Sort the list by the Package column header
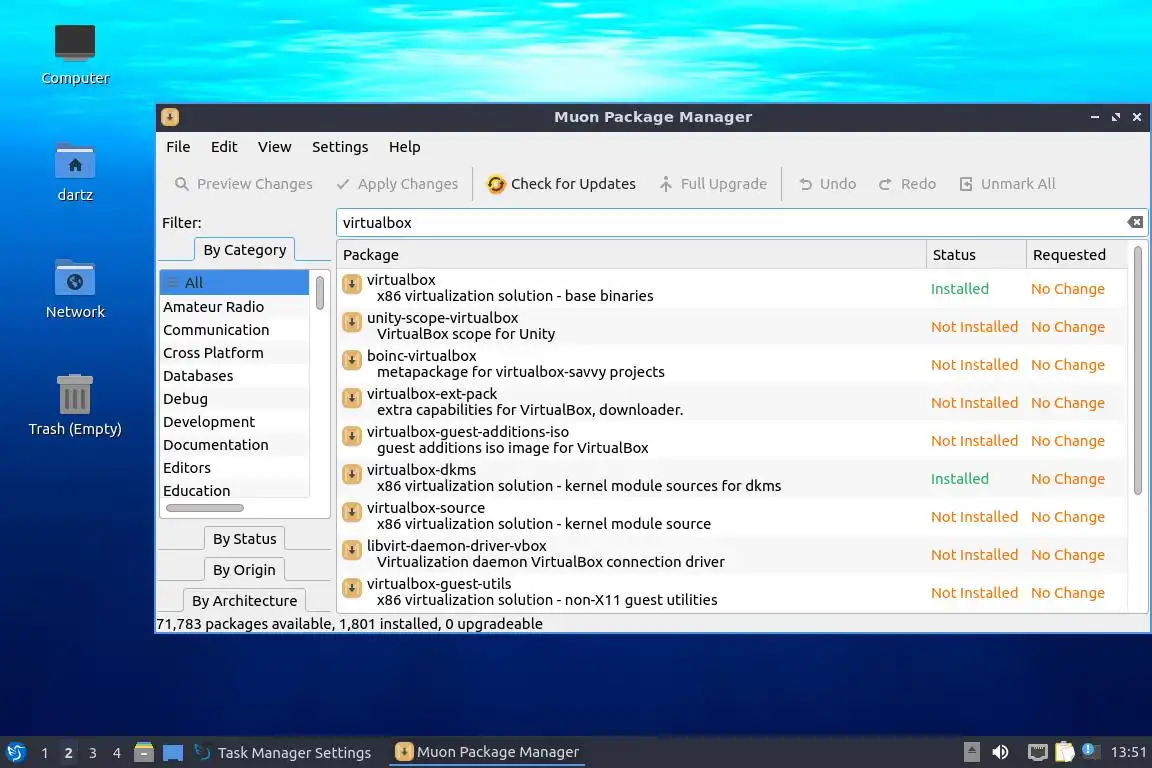 pos(631,254)
